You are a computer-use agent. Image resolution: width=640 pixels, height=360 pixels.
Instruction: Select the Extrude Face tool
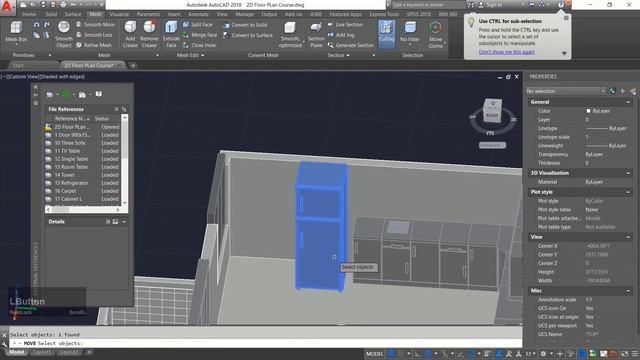(171, 34)
